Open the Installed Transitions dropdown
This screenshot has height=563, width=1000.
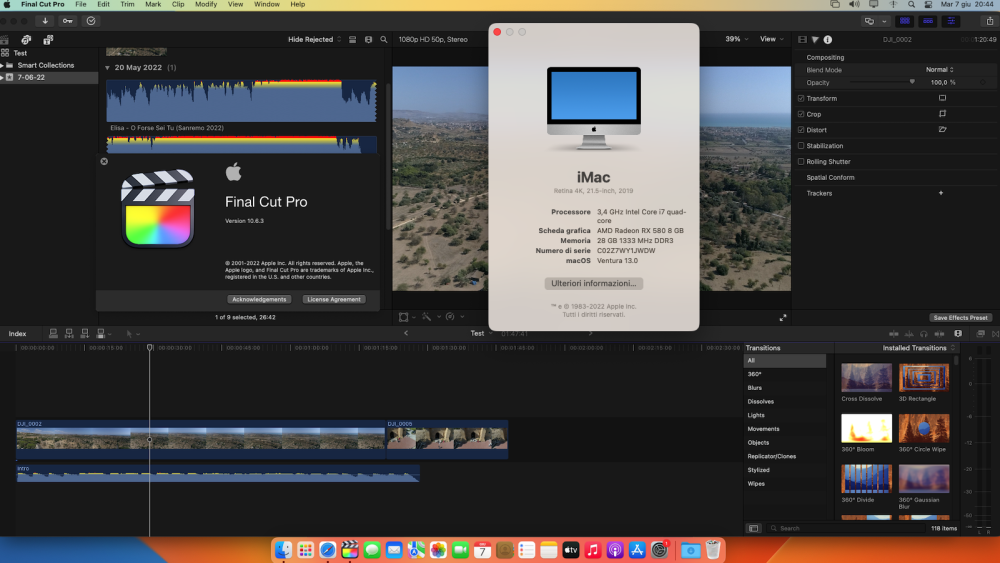tap(918, 348)
